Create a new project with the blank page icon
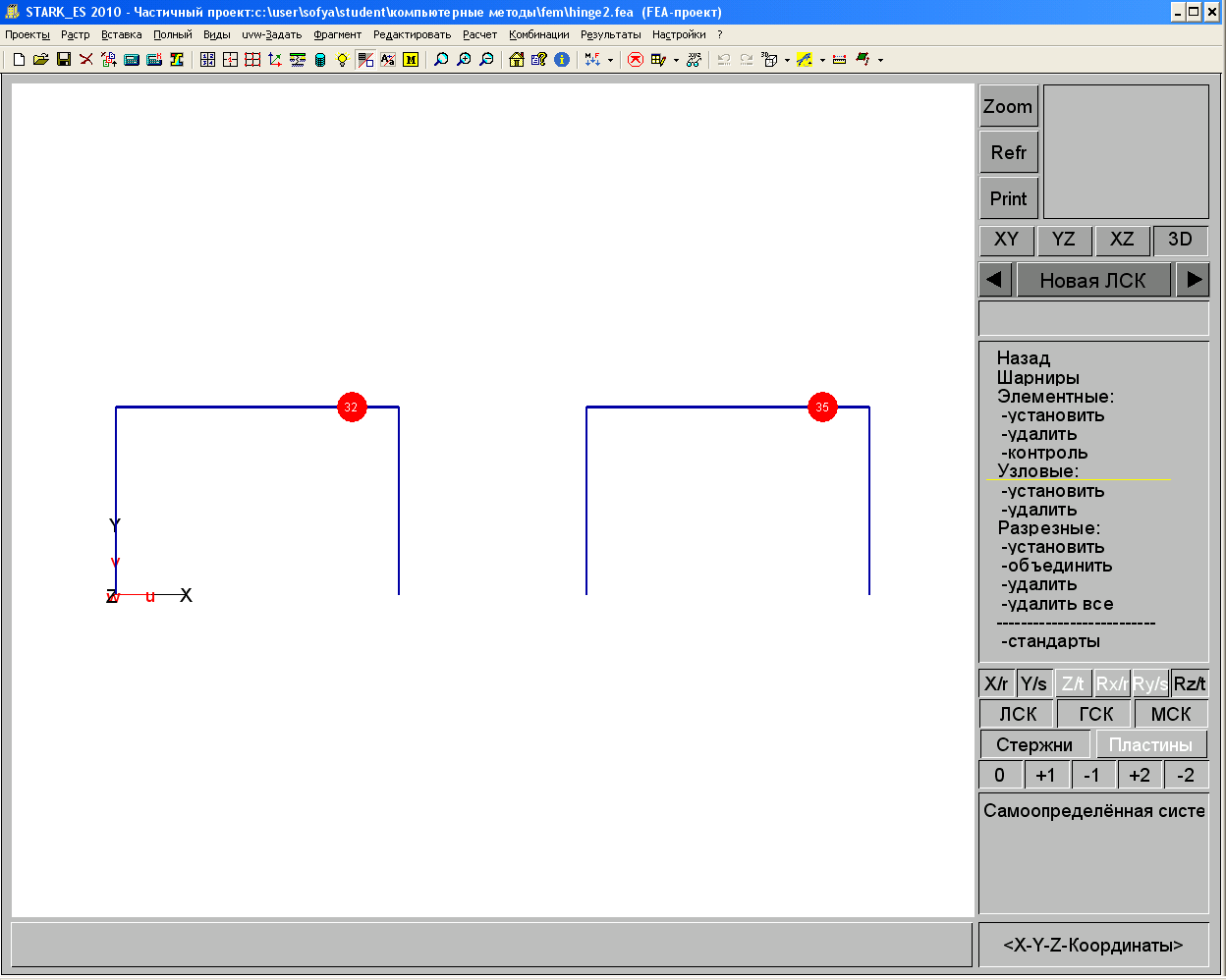1226x980 pixels. pyautogui.click(x=19, y=60)
